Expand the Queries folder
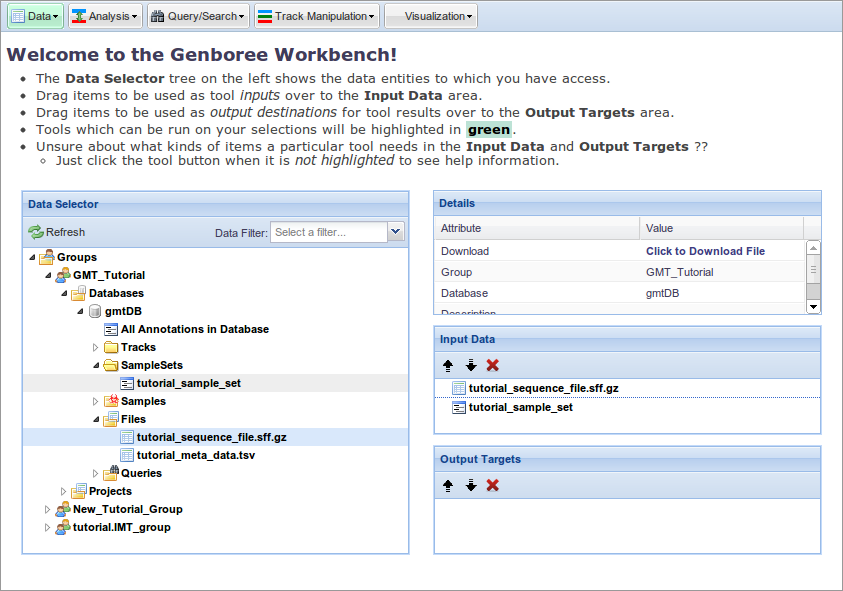This screenshot has width=843, height=591. point(96,474)
